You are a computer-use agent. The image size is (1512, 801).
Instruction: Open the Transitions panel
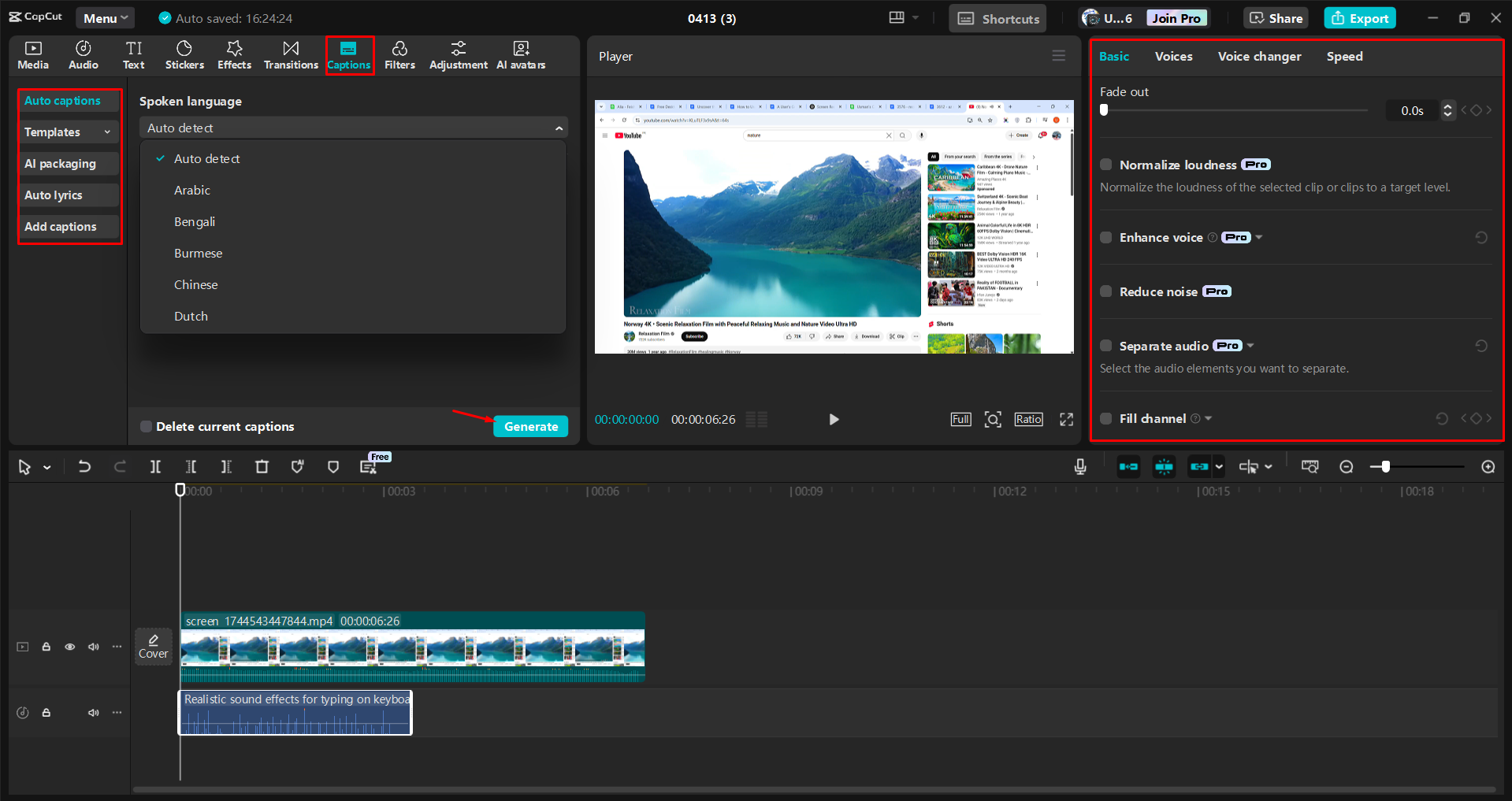[290, 54]
